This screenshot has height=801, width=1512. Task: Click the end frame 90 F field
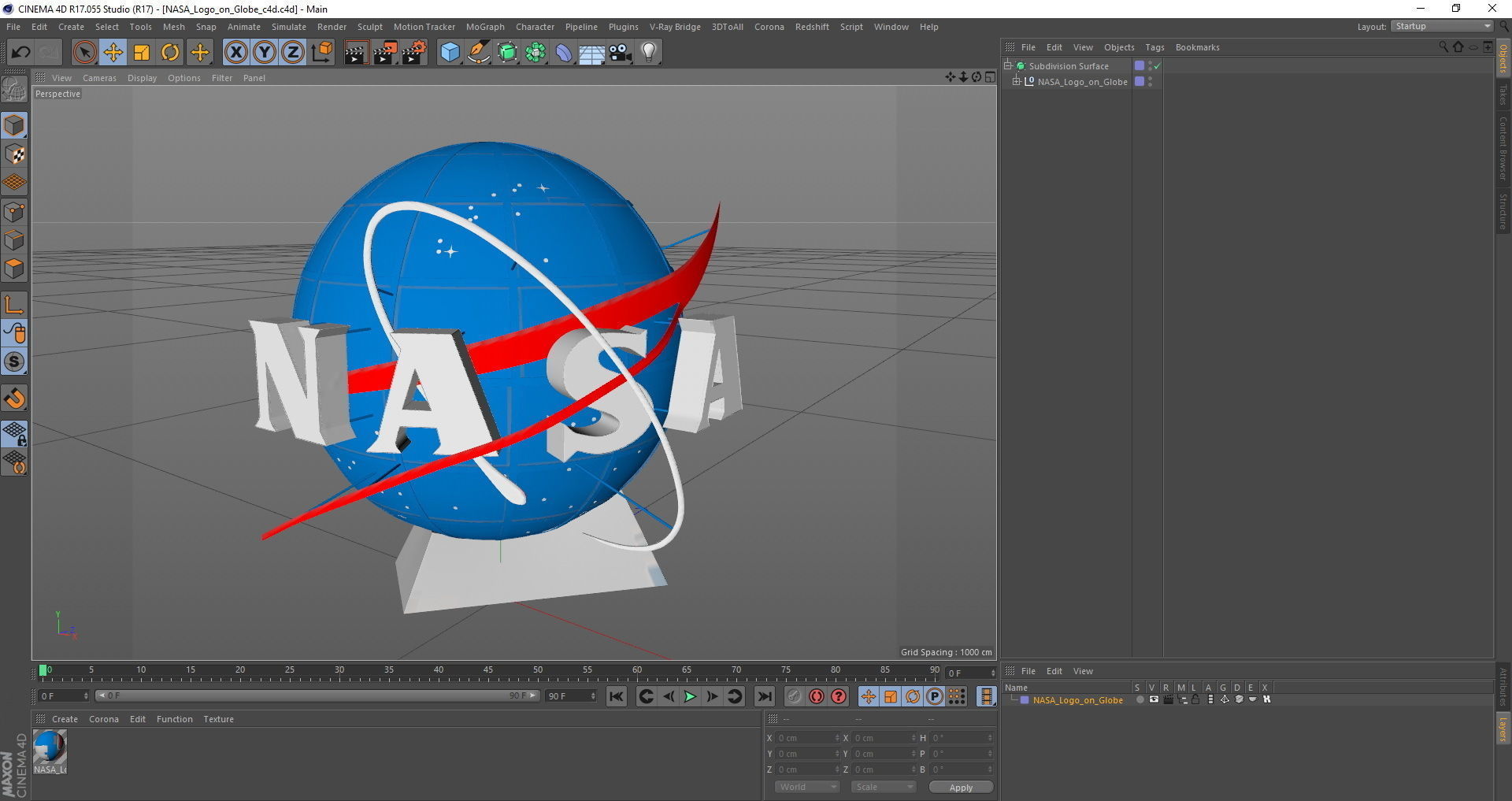click(570, 696)
